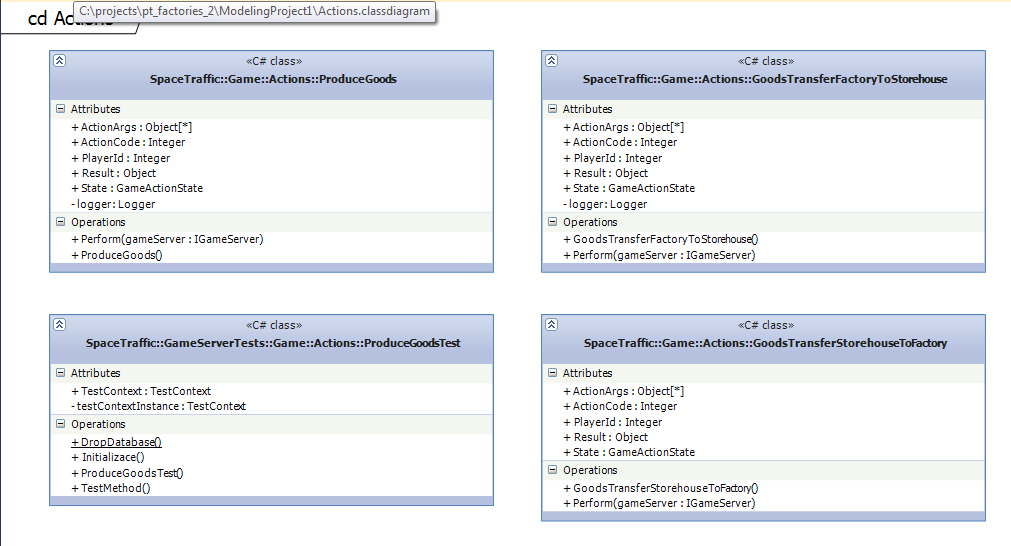Collapse Attributes section in GoodsTransferFactoryToStorehouse class
1011x546 pixels.
[x=553, y=109]
